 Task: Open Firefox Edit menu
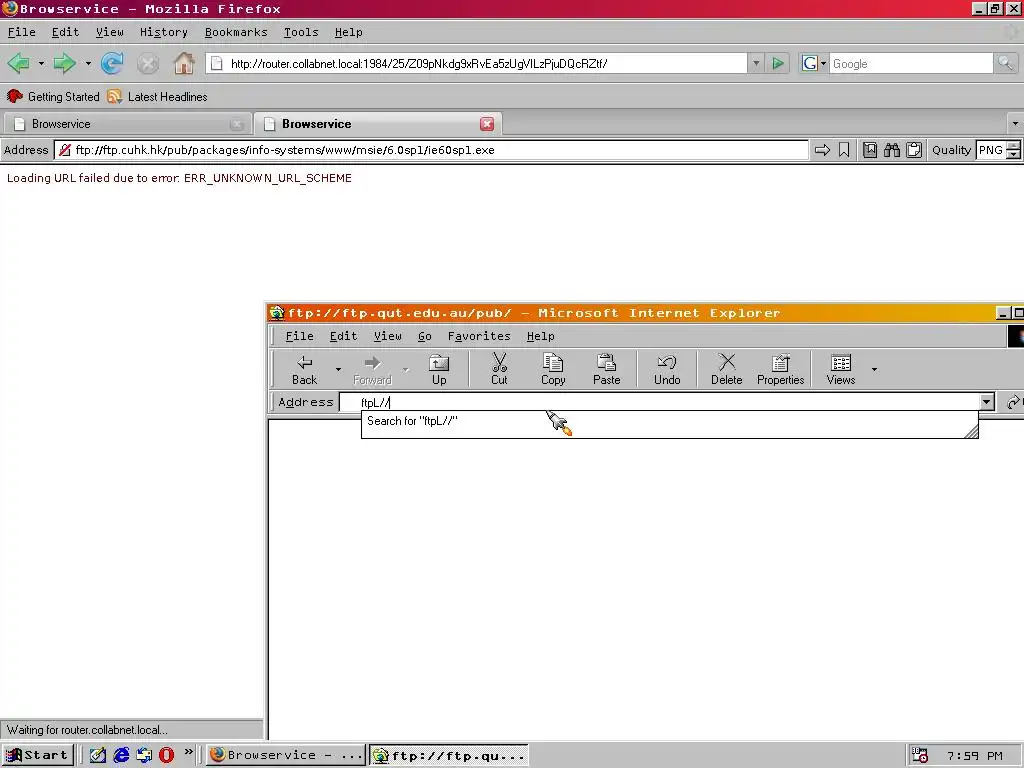click(65, 32)
